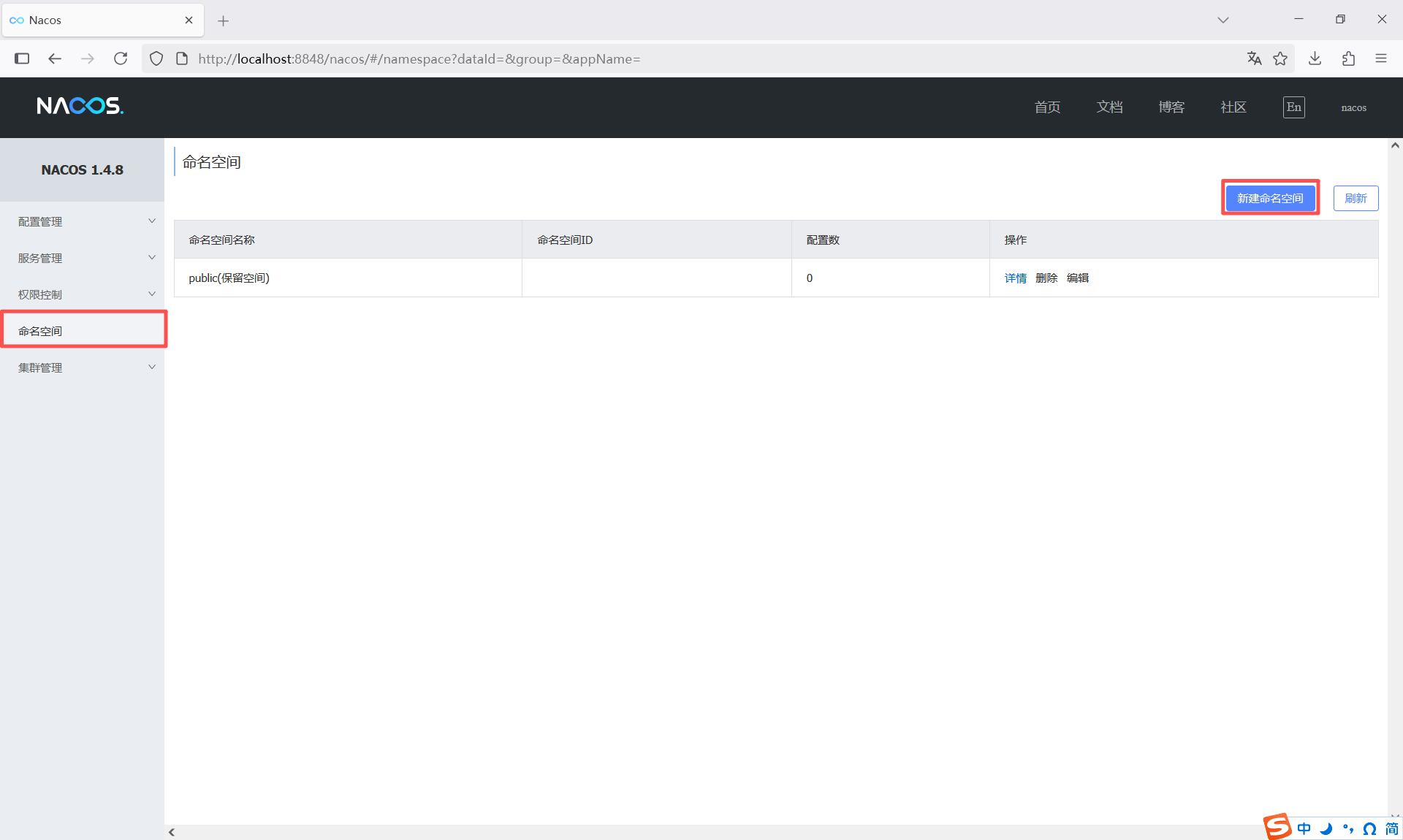Click the NACOS logo in header
This screenshot has height=840, width=1403.
80,107
